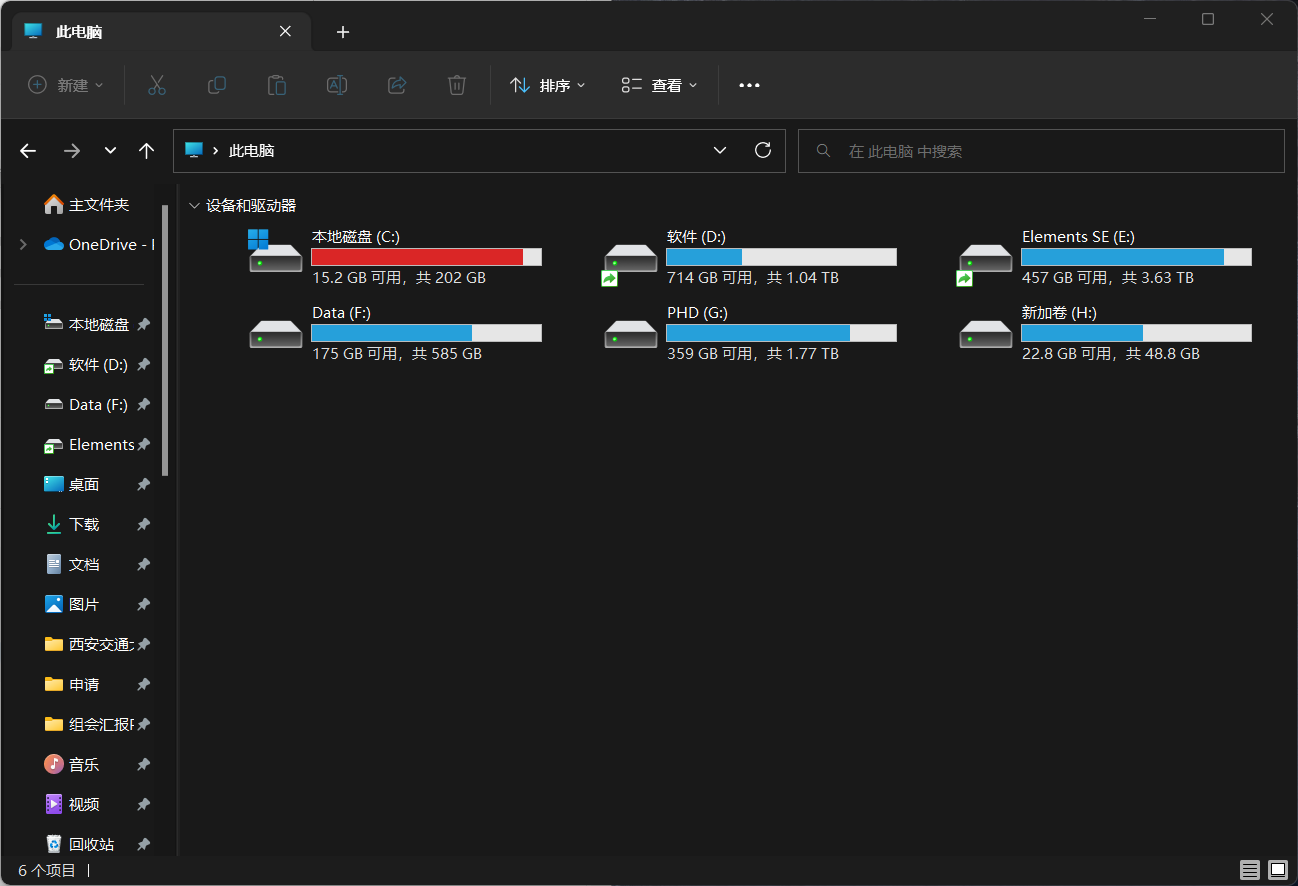Image resolution: width=1298 pixels, height=886 pixels.
Task: Refresh the current folder view
Action: coord(763,150)
